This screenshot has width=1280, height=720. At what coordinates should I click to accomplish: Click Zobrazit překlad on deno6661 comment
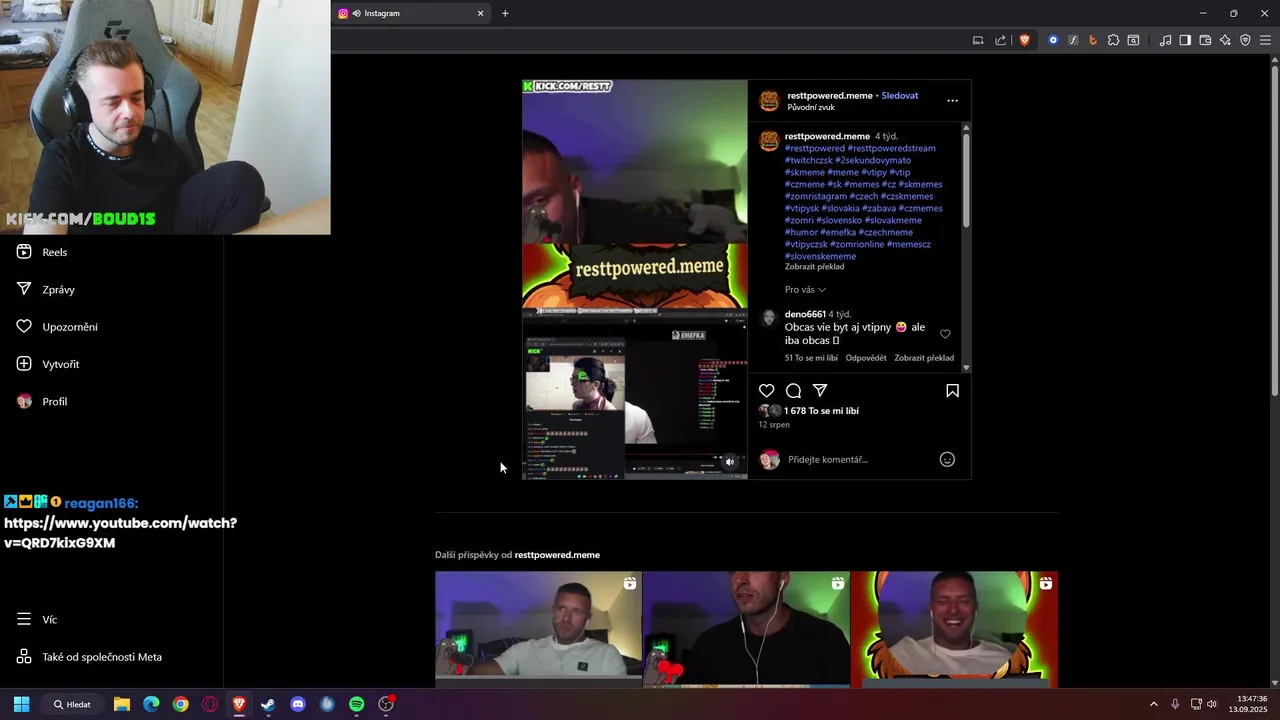click(924, 358)
